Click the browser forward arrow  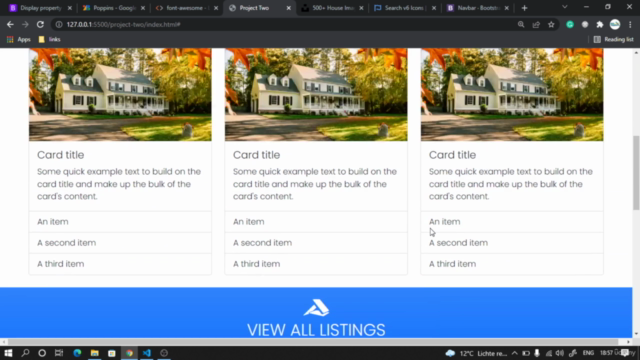pyautogui.click(x=25, y=24)
